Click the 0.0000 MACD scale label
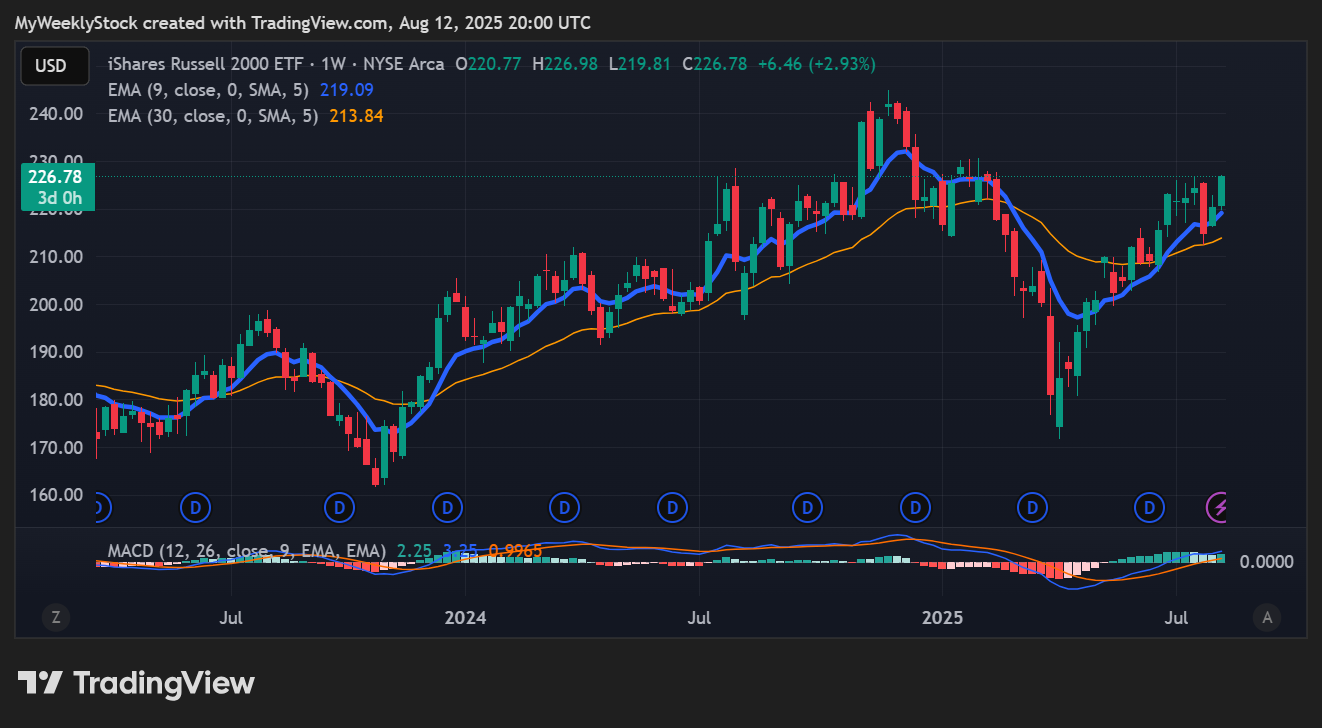Image resolution: width=1322 pixels, height=728 pixels. (1266, 562)
